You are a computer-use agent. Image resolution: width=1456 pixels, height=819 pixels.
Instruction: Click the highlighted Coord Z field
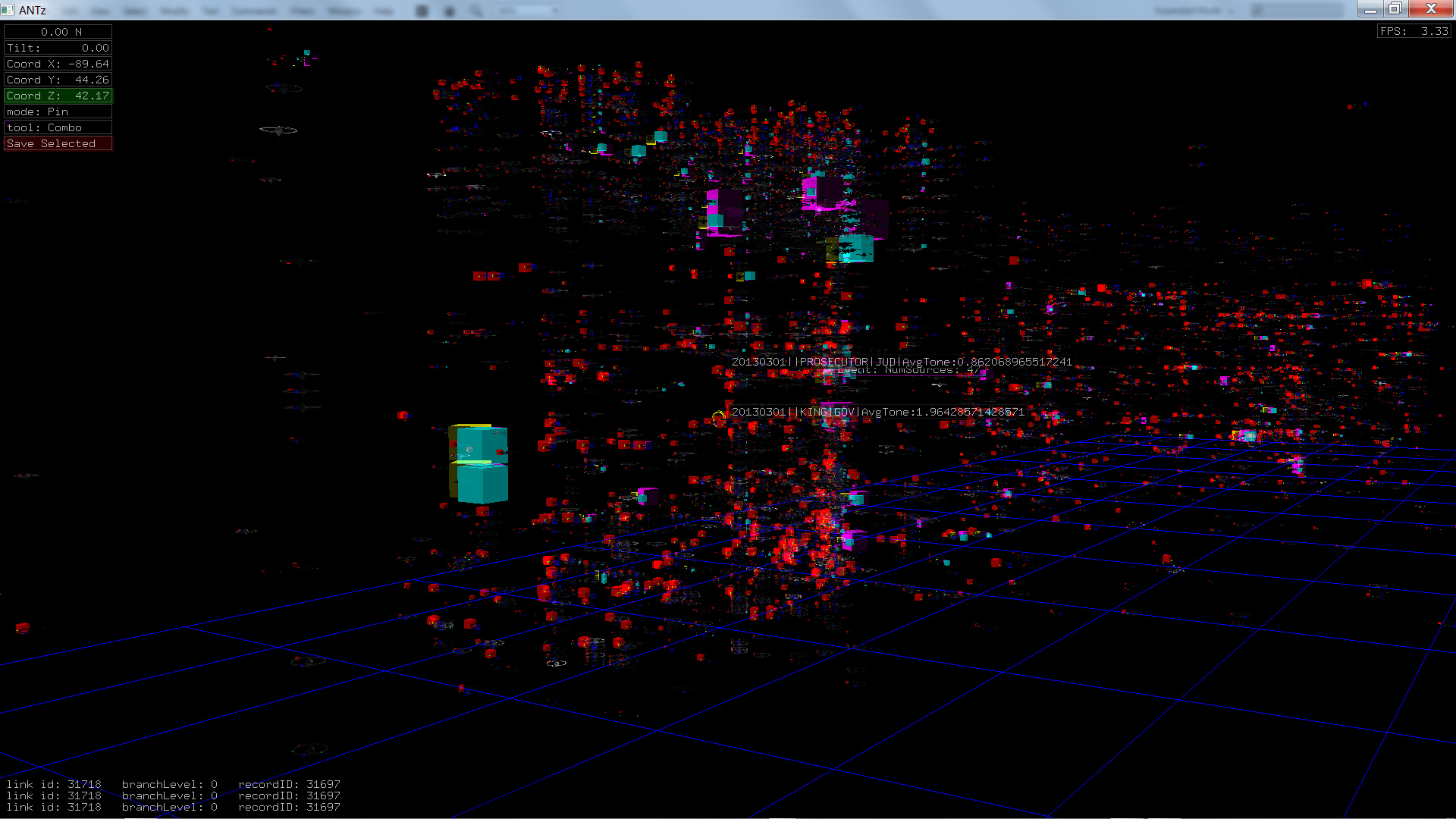[x=58, y=96]
